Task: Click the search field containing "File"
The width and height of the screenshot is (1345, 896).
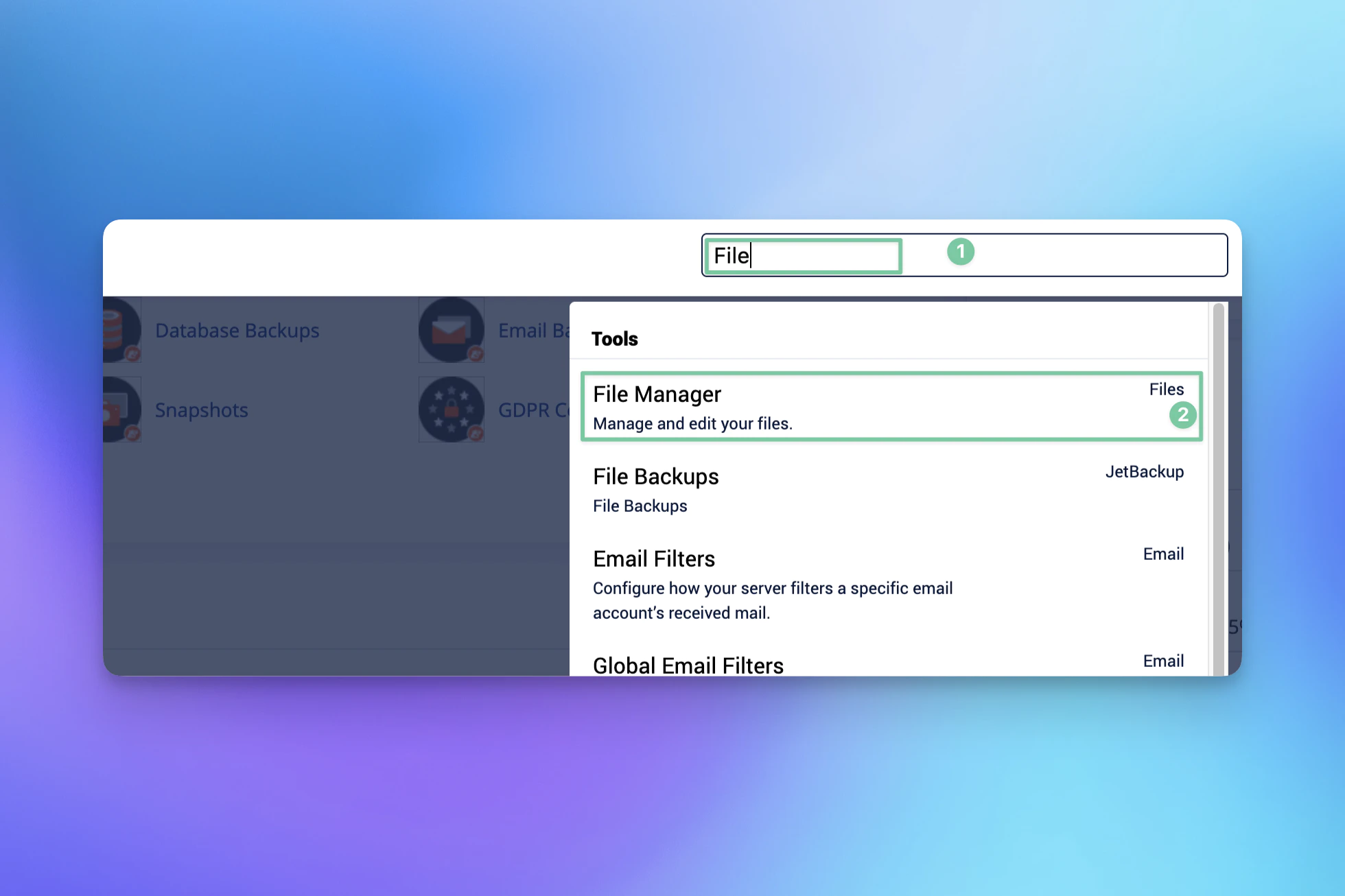Action: click(x=803, y=256)
